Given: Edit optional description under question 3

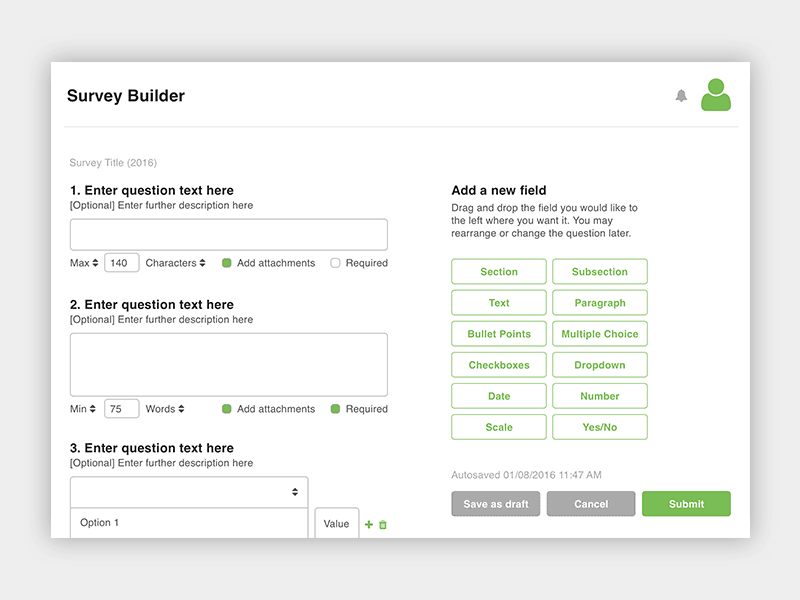Looking at the screenshot, I should click(161, 463).
